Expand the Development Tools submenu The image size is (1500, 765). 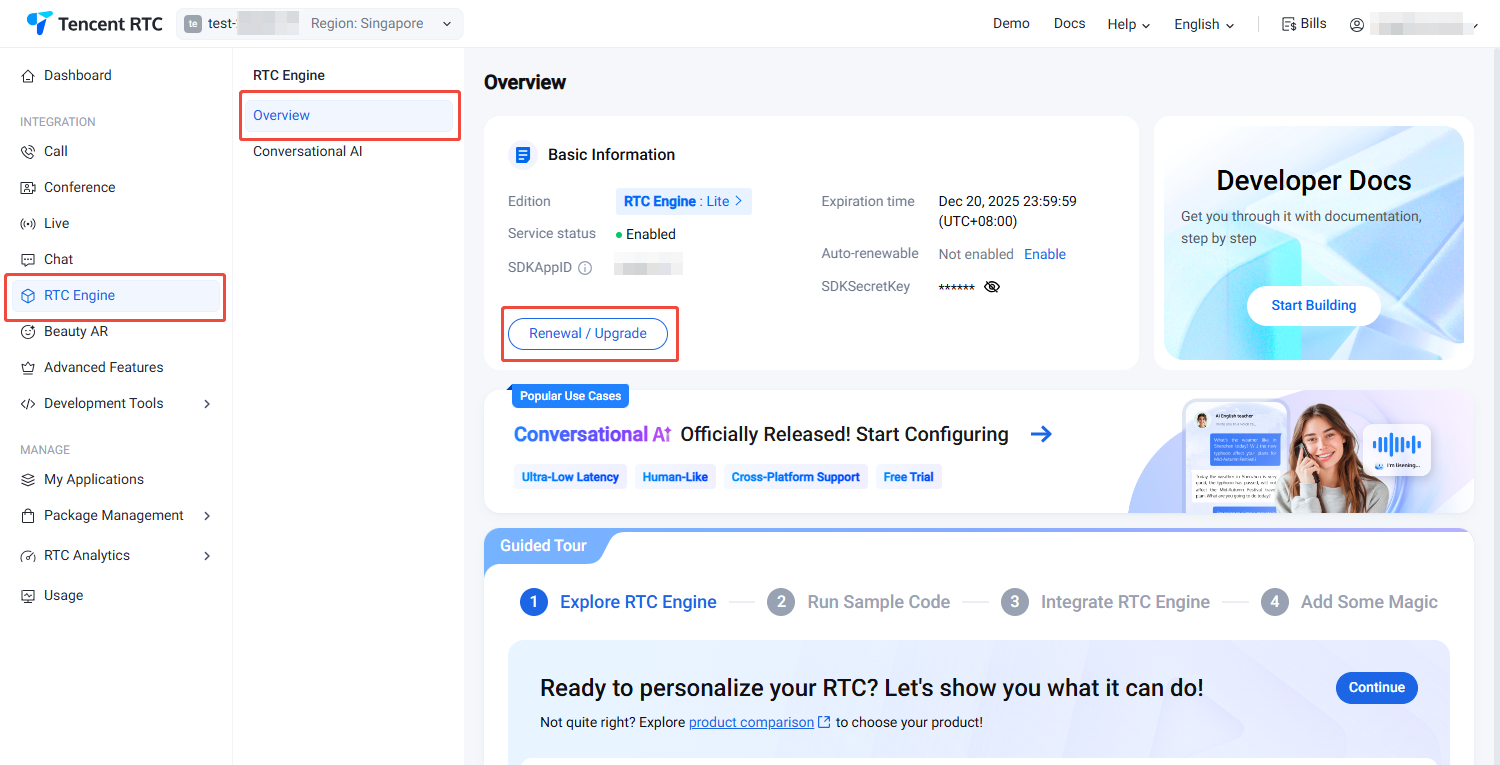coord(207,404)
